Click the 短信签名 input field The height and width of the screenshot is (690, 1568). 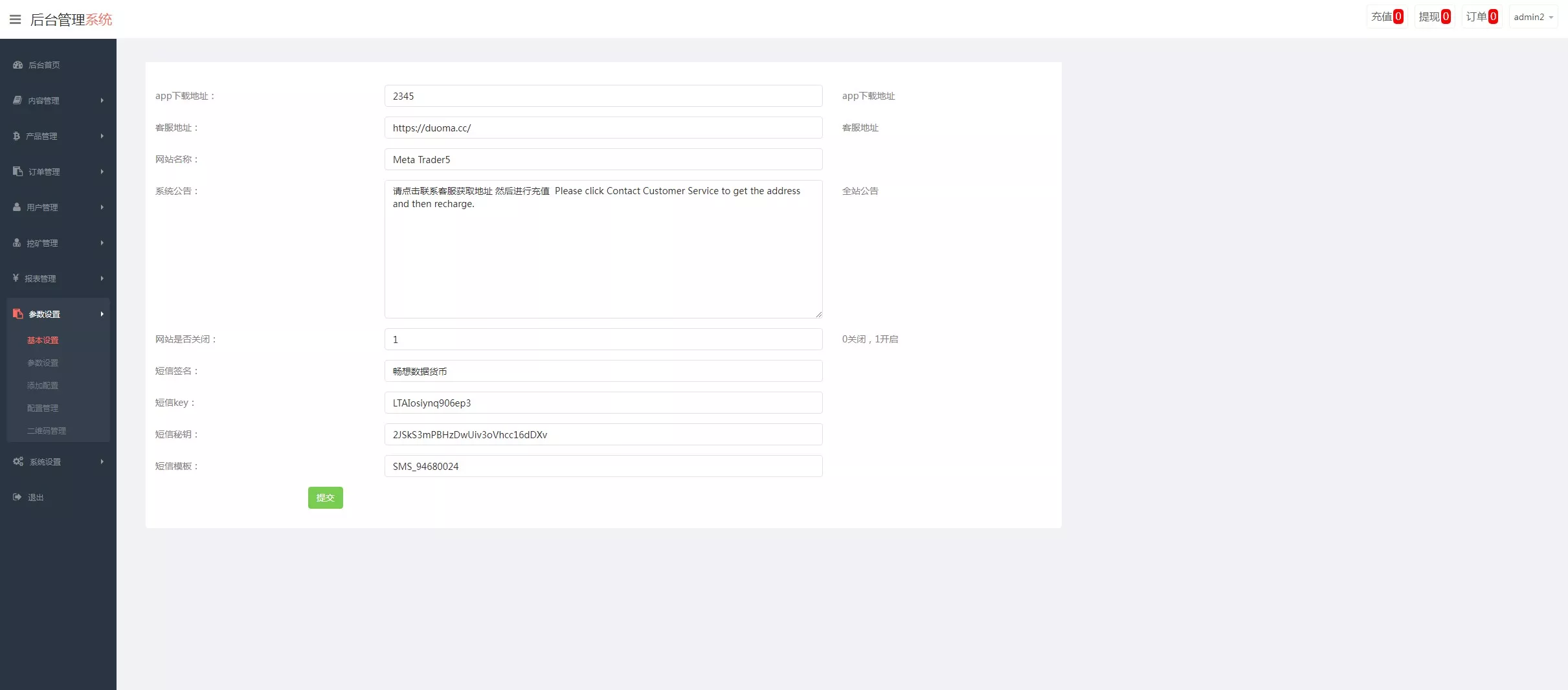pos(603,371)
